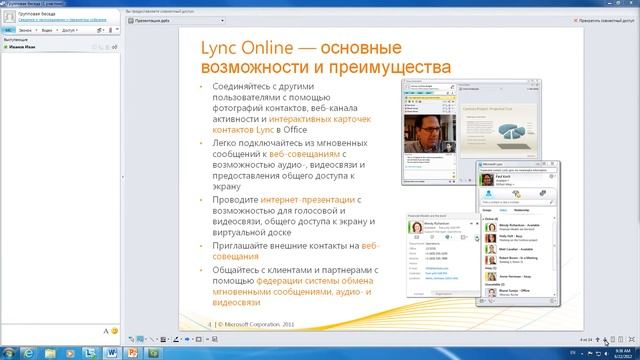Viewport: 640px width, 360px height.
Task: Click the интернет-презентации highlighted slide text
Action: pos(308,200)
